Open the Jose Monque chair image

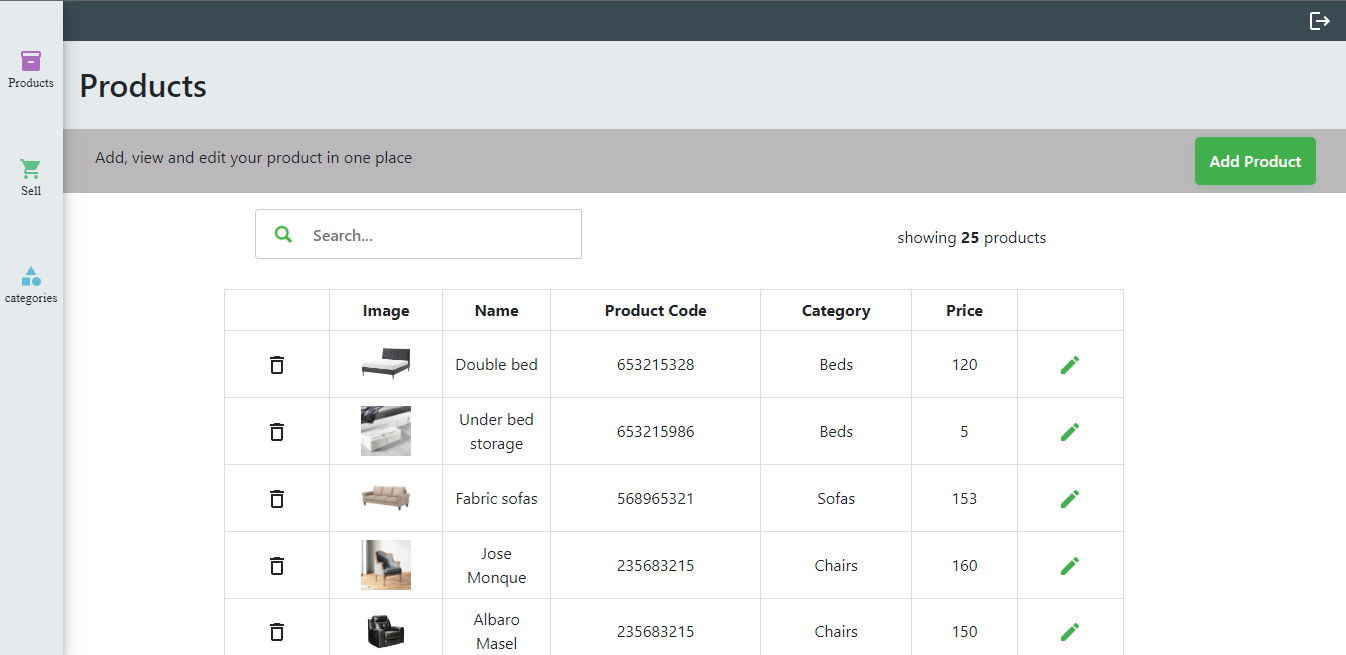(x=385, y=565)
